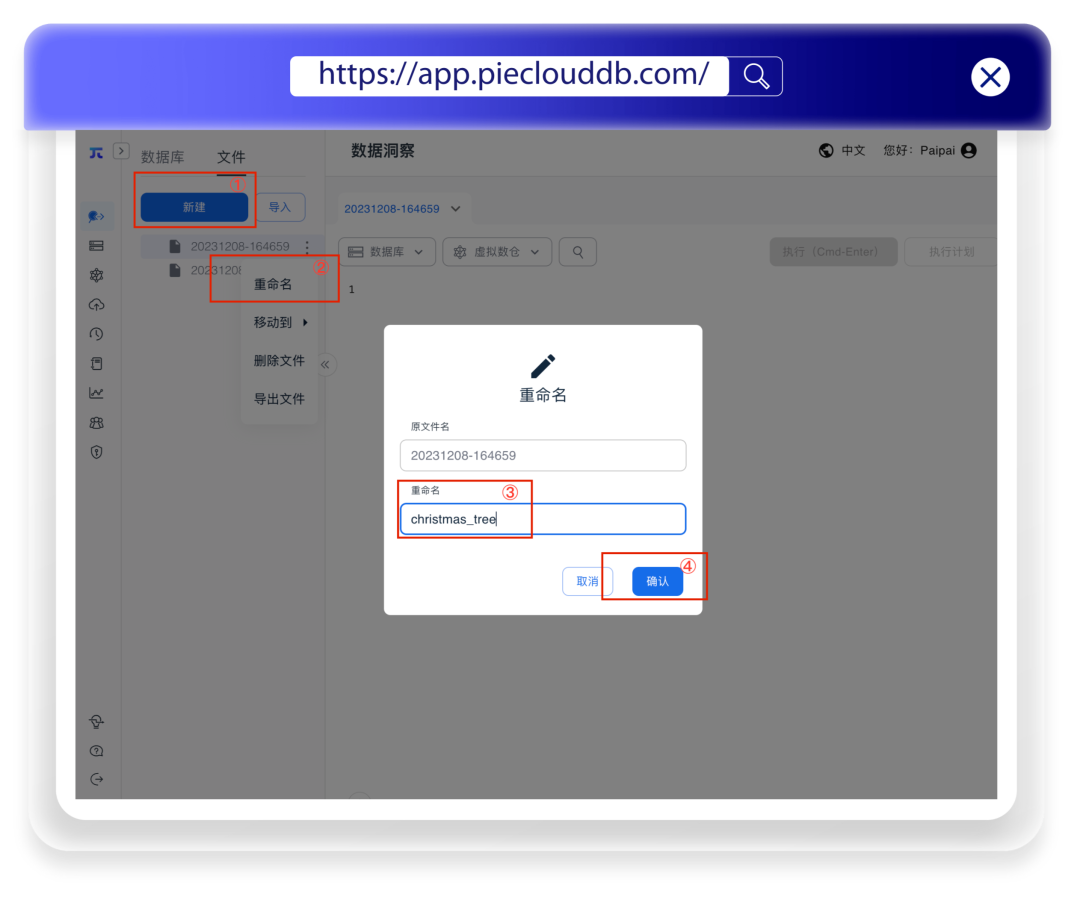Choose 删除文件 in the context menu

[279, 360]
